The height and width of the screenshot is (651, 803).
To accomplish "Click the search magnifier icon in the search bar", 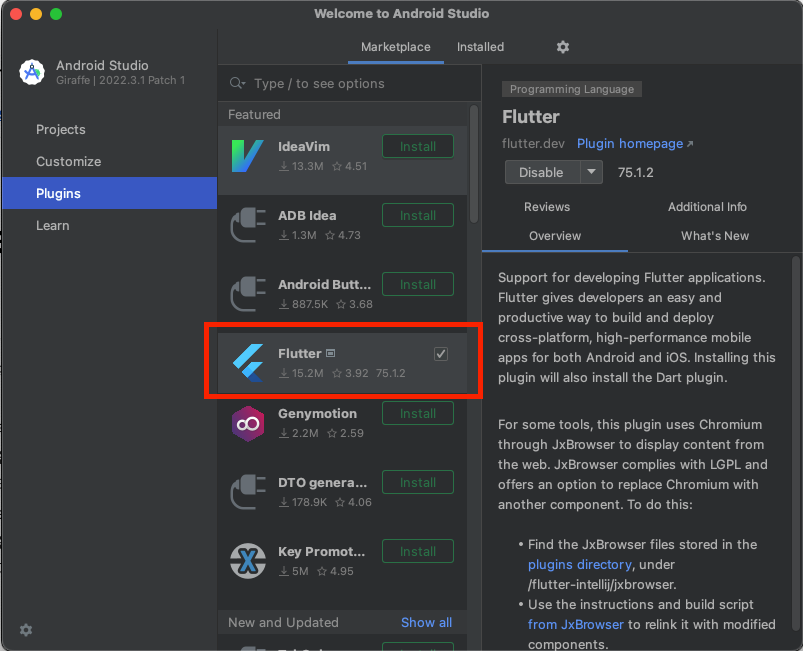I will coord(238,83).
